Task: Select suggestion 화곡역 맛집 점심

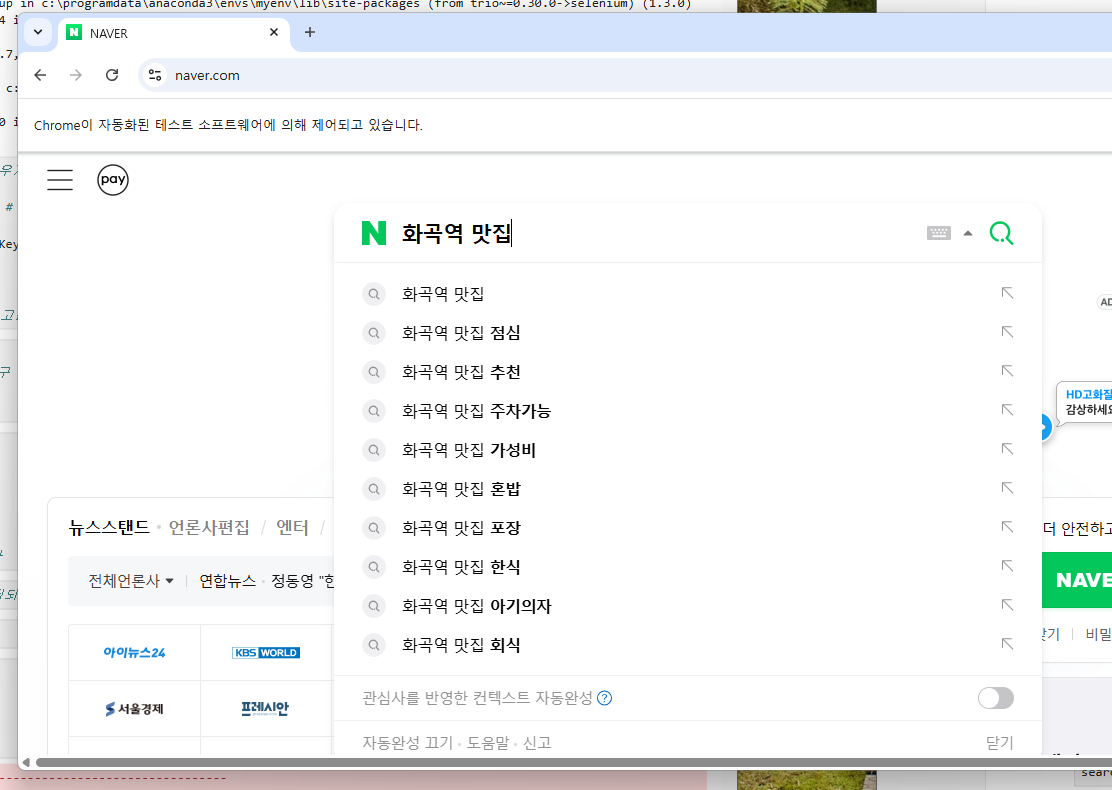Action: (687, 333)
